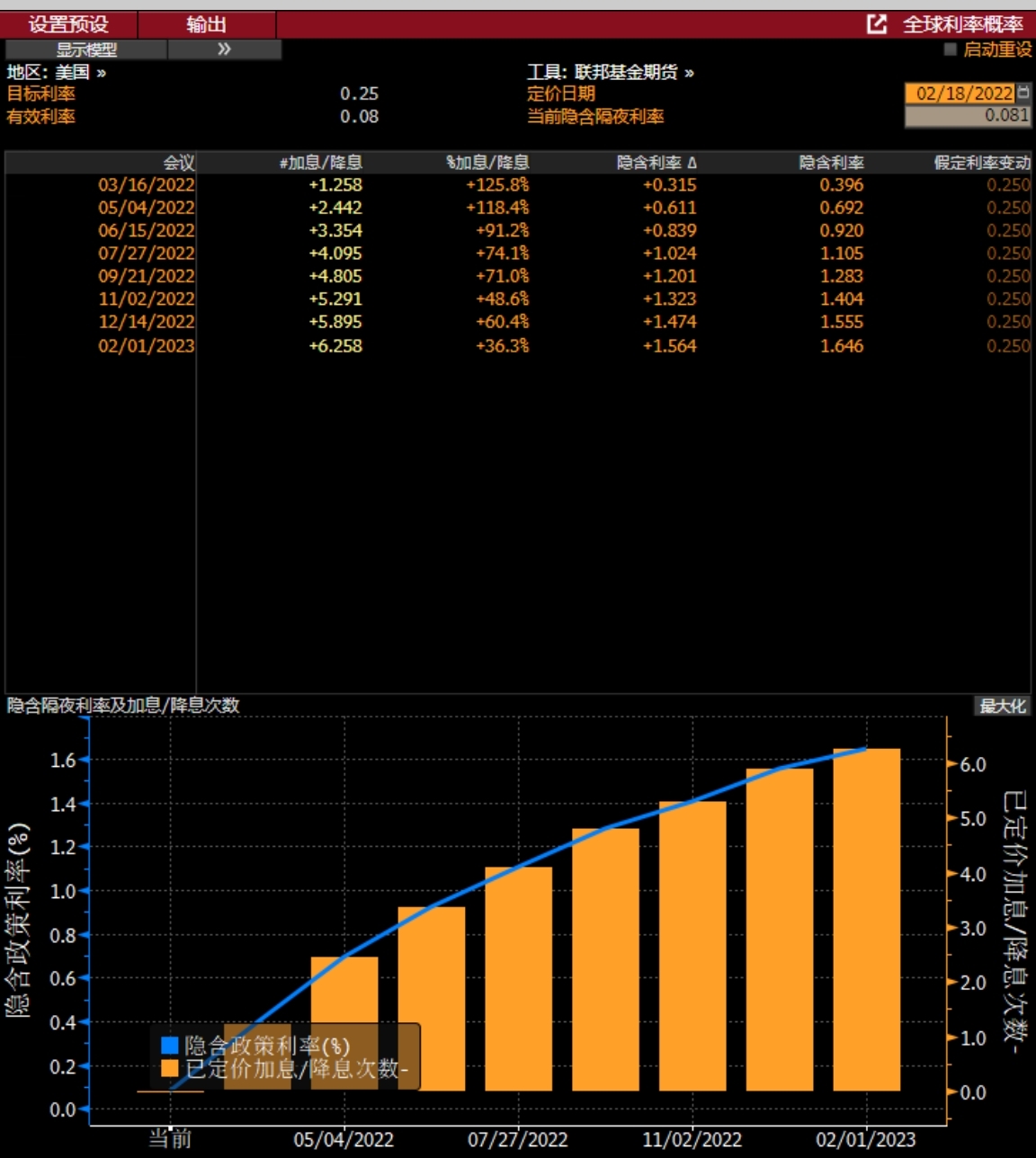The image size is (1036, 1158).
Task: Select the 03/16/2022 meeting row
Action: click(518, 184)
